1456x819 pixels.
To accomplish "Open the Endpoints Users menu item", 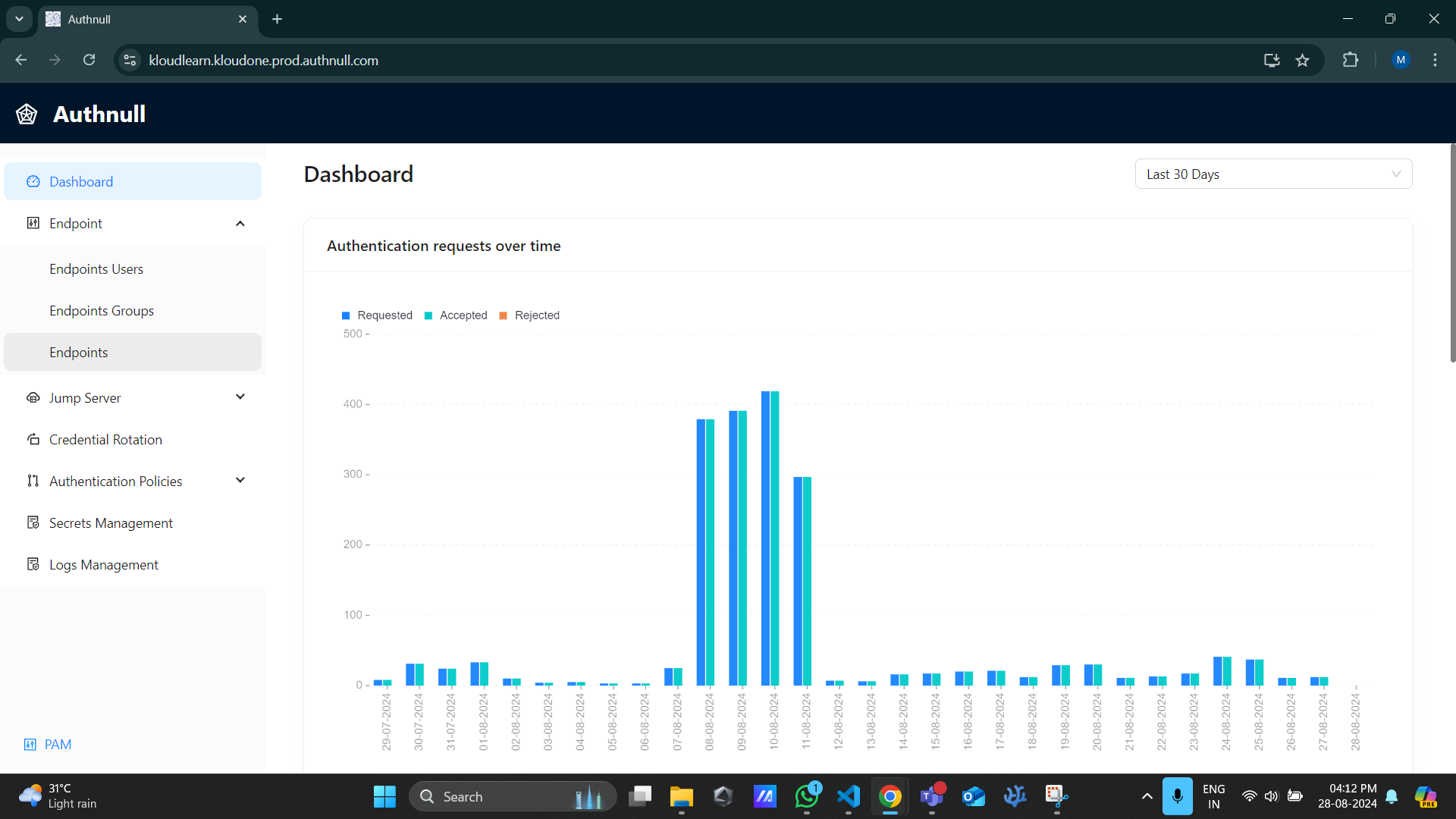I will click(96, 269).
